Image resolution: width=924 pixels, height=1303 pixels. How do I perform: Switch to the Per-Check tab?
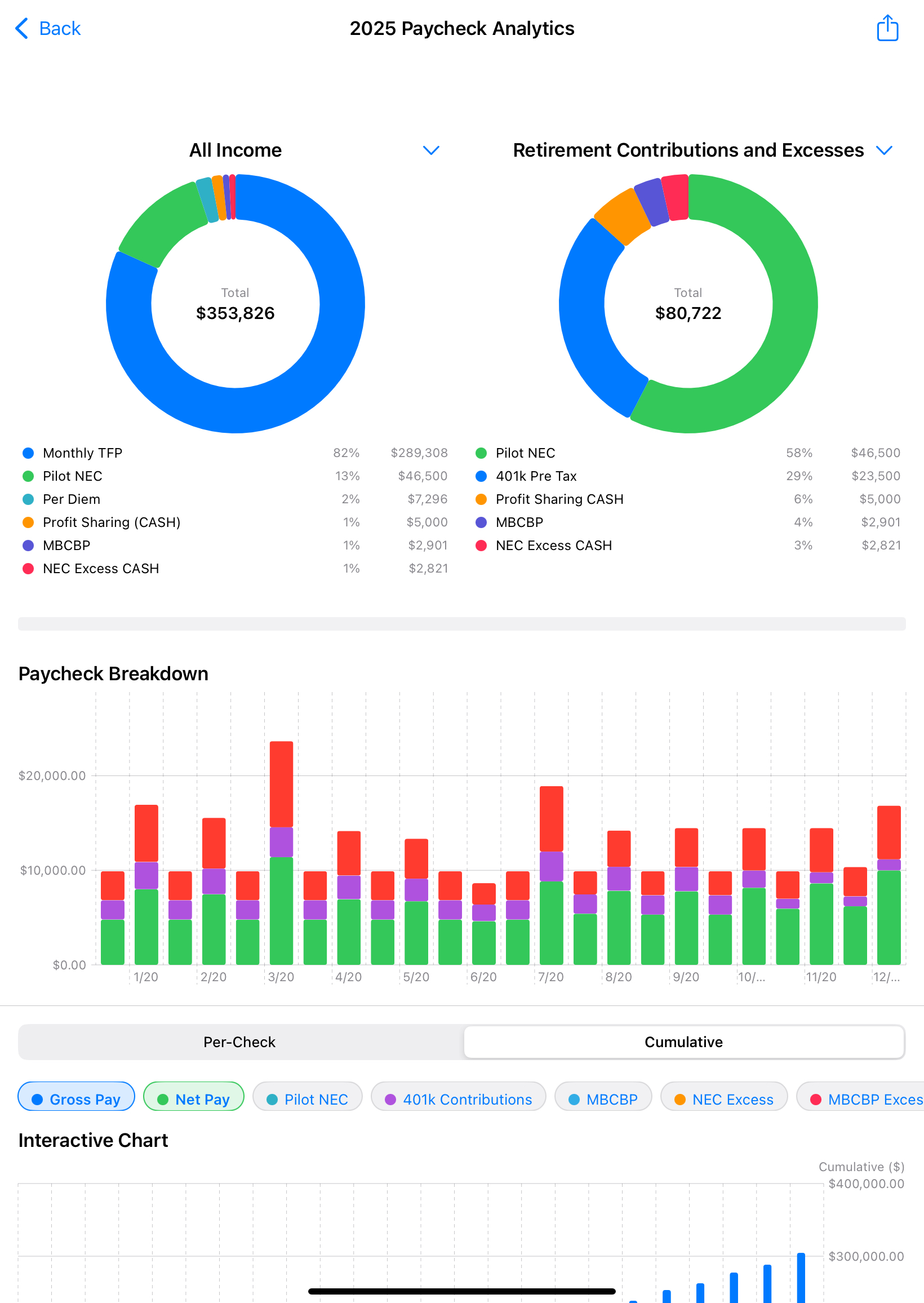(x=239, y=1041)
